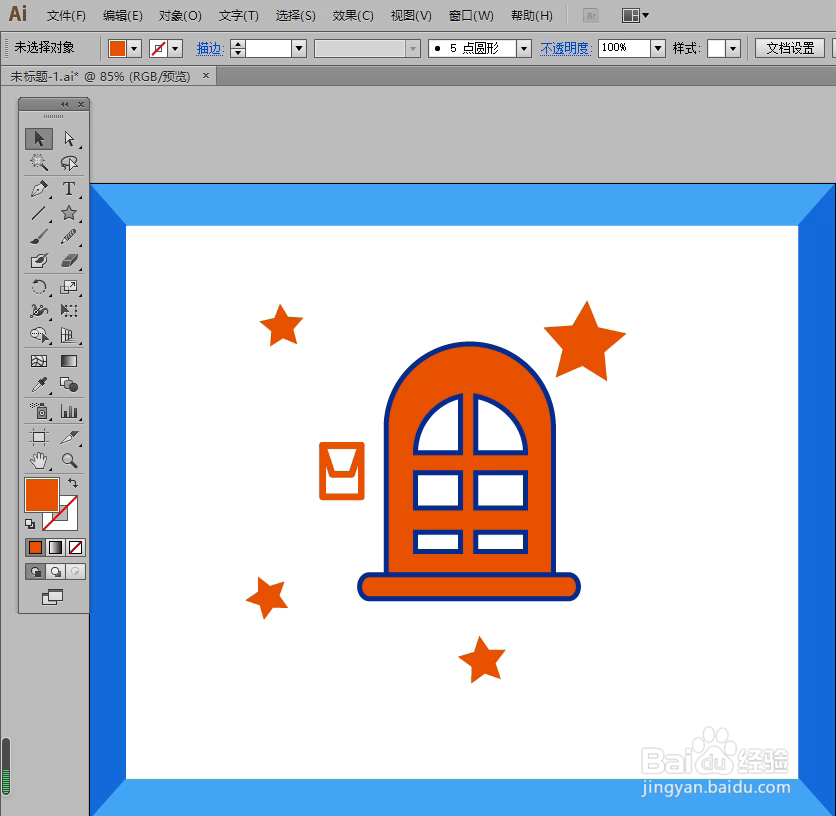
Task: Enable Draw Behind mode
Action: pyautogui.click(x=55, y=572)
